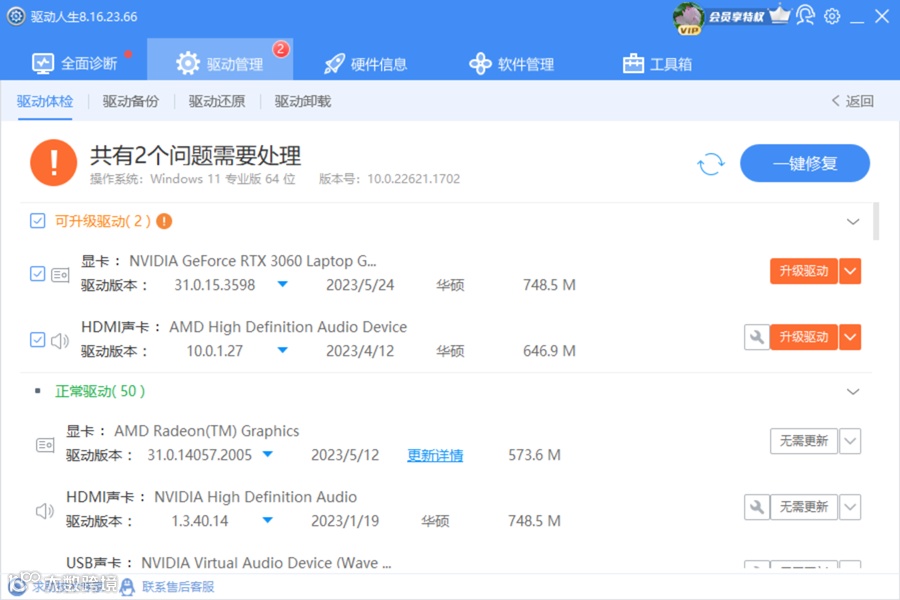Select the 驱动还原 sub-tab
Image resolution: width=900 pixels, height=600 pixels.
click(217, 102)
